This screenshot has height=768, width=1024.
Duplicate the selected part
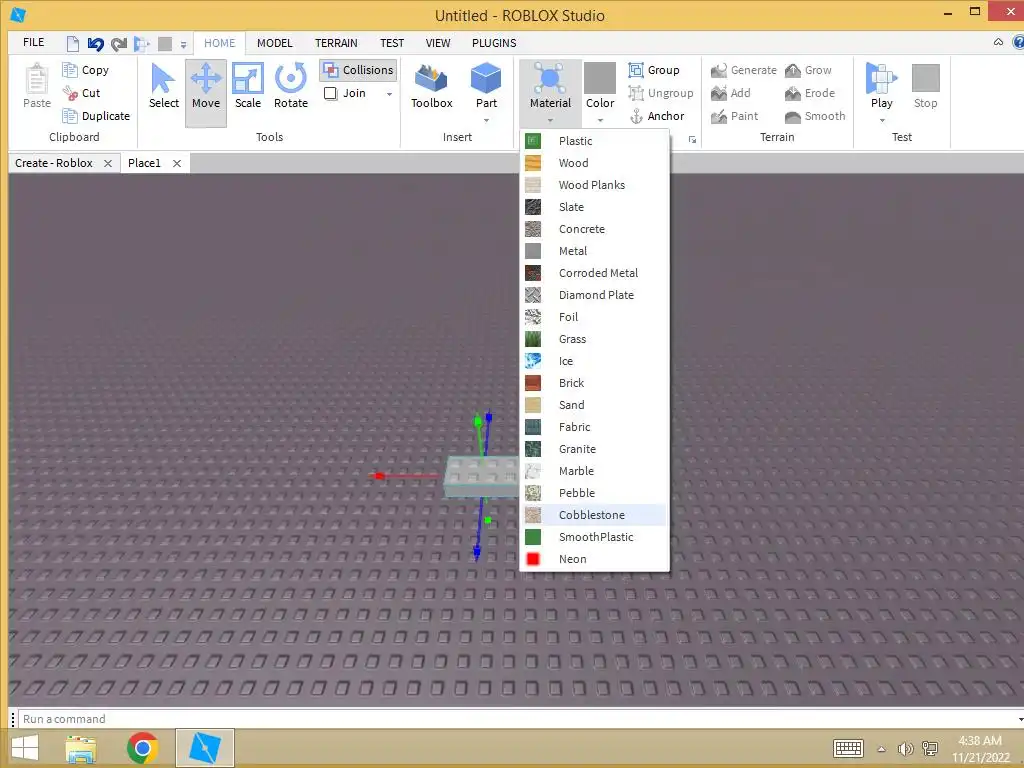coord(96,116)
